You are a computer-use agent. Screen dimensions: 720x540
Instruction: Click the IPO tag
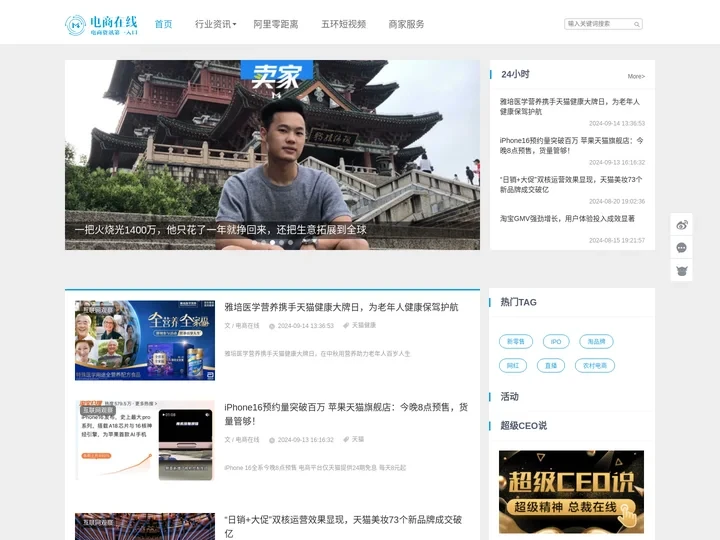point(556,342)
